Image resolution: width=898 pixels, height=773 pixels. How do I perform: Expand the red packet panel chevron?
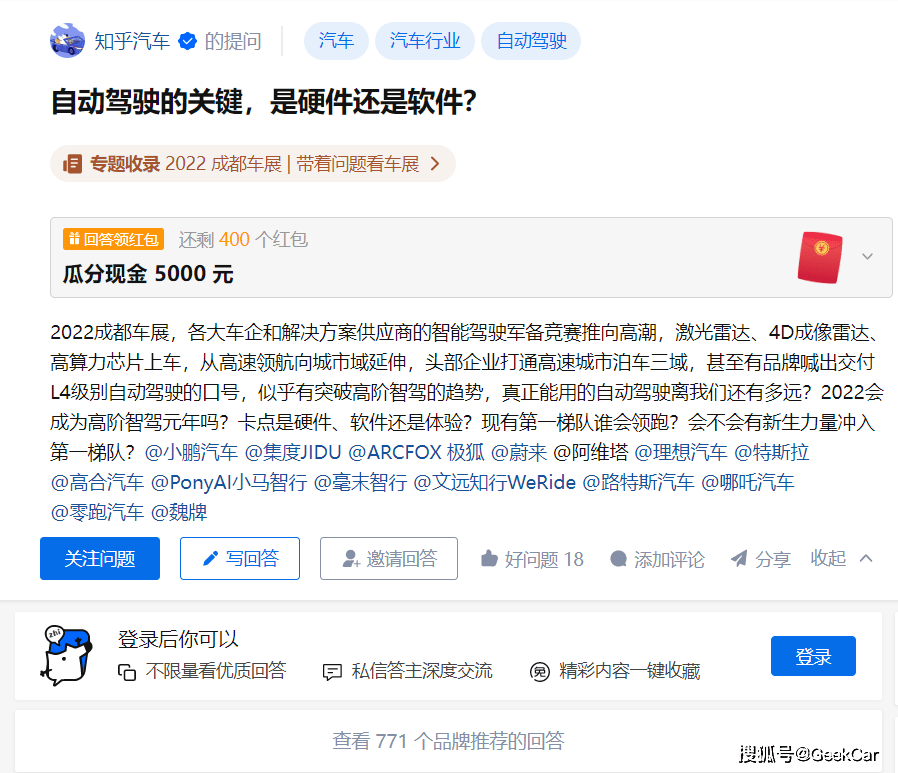[x=868, y=257]
